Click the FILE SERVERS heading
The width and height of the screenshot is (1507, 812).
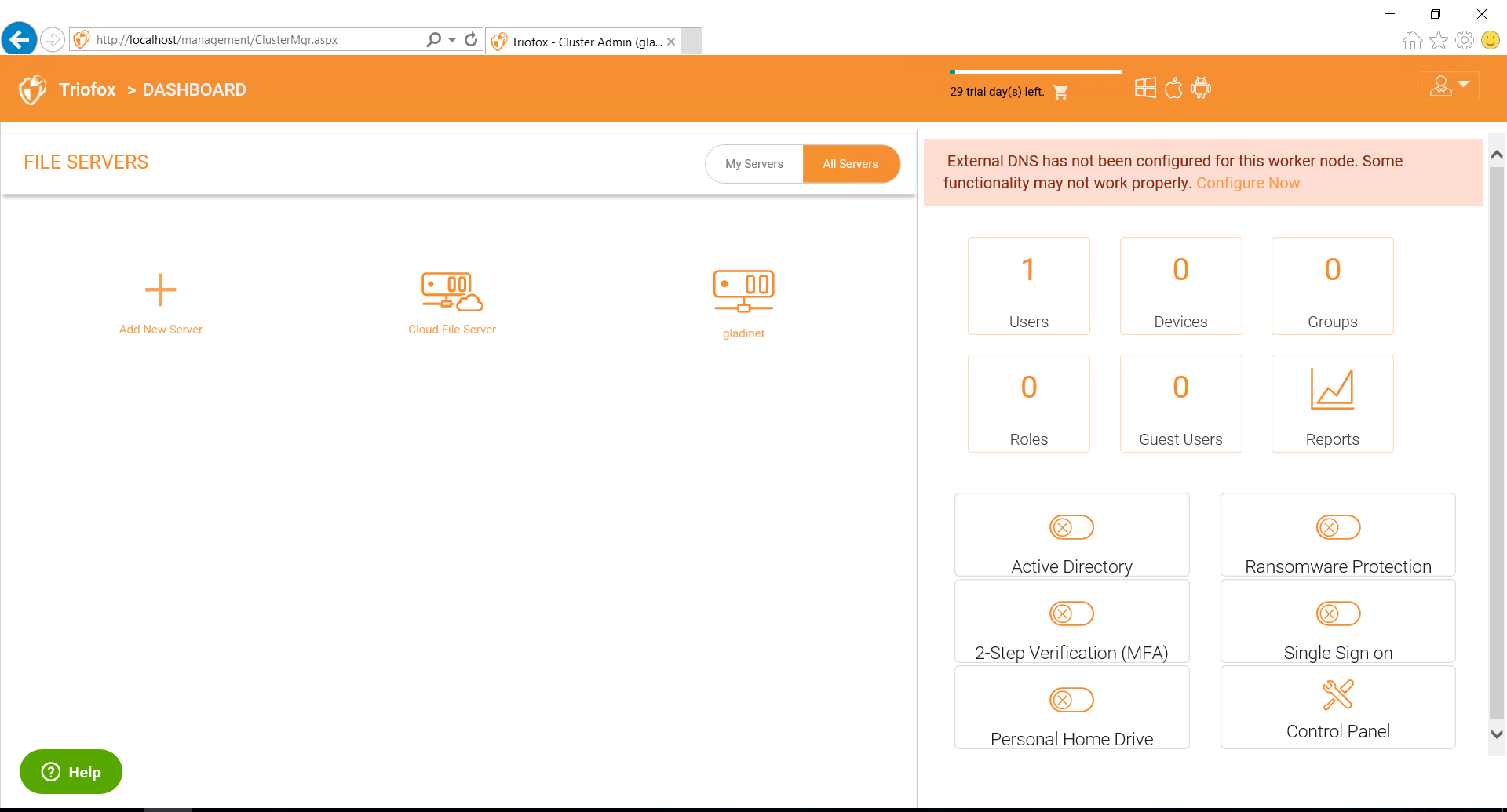click(86, 162)
